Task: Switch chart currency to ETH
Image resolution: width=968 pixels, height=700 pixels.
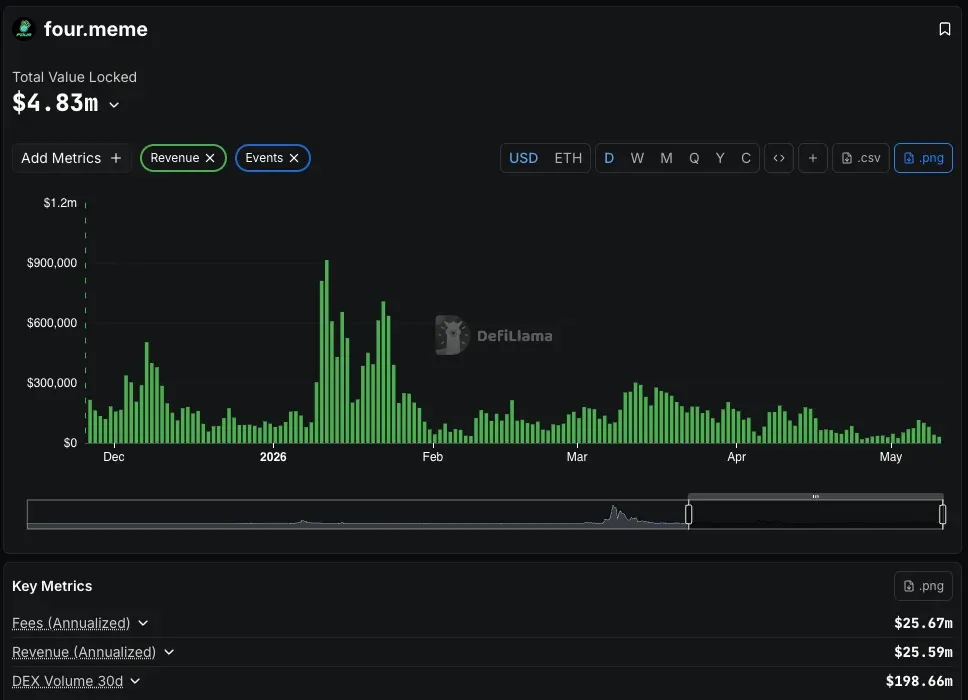Action: [x=568, y=158]
